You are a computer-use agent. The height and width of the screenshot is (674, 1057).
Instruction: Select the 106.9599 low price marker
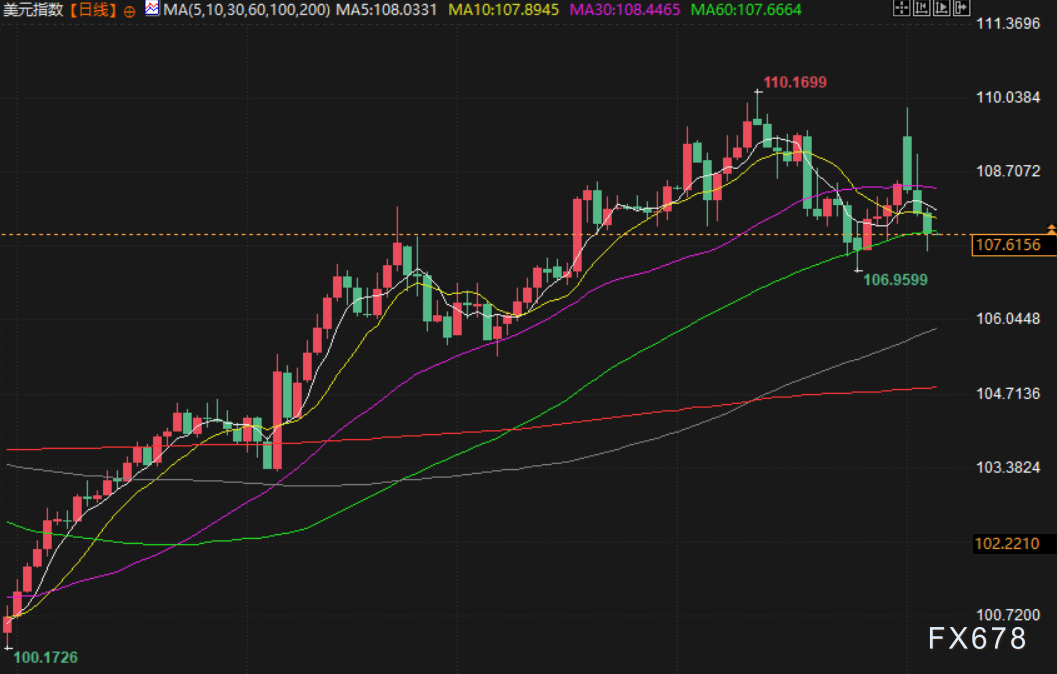pyautogui.click(x=895, y=280)
